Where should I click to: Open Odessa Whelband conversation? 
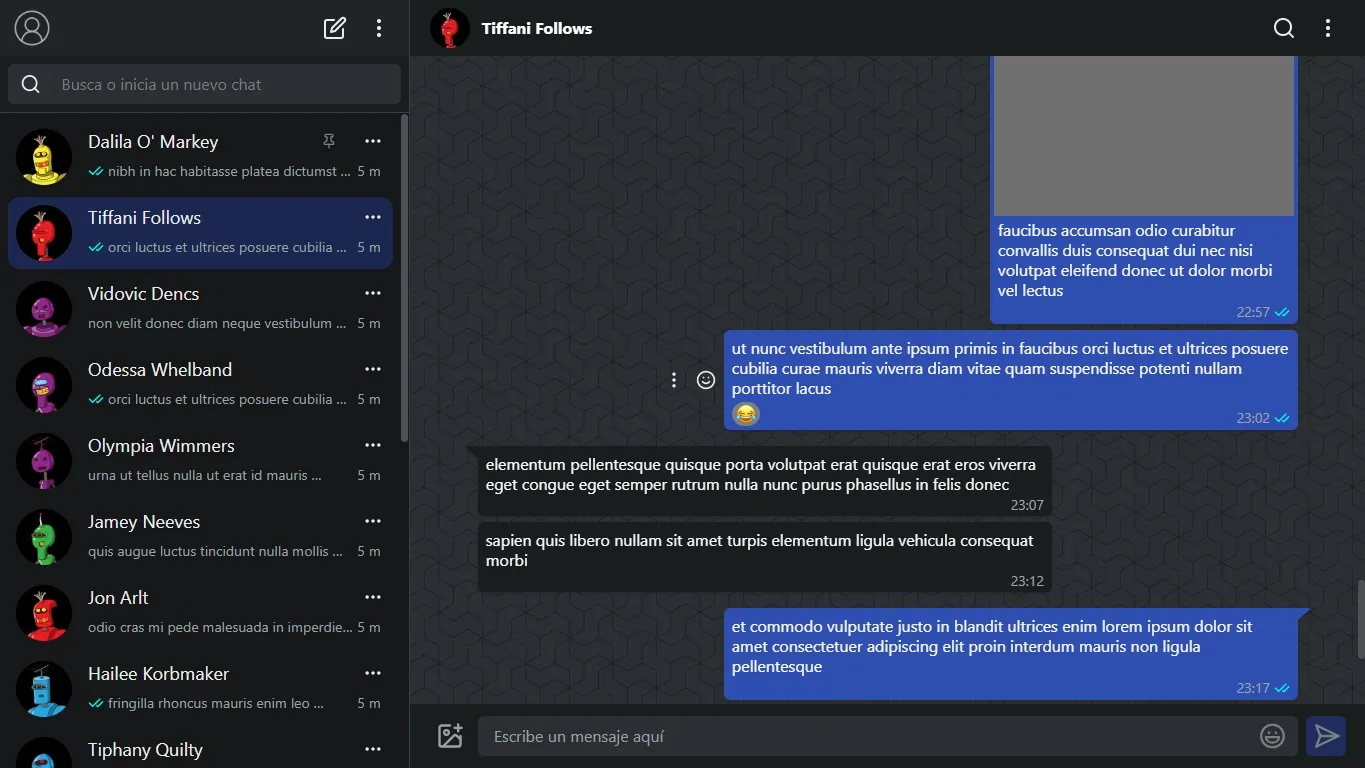point(200,385)
